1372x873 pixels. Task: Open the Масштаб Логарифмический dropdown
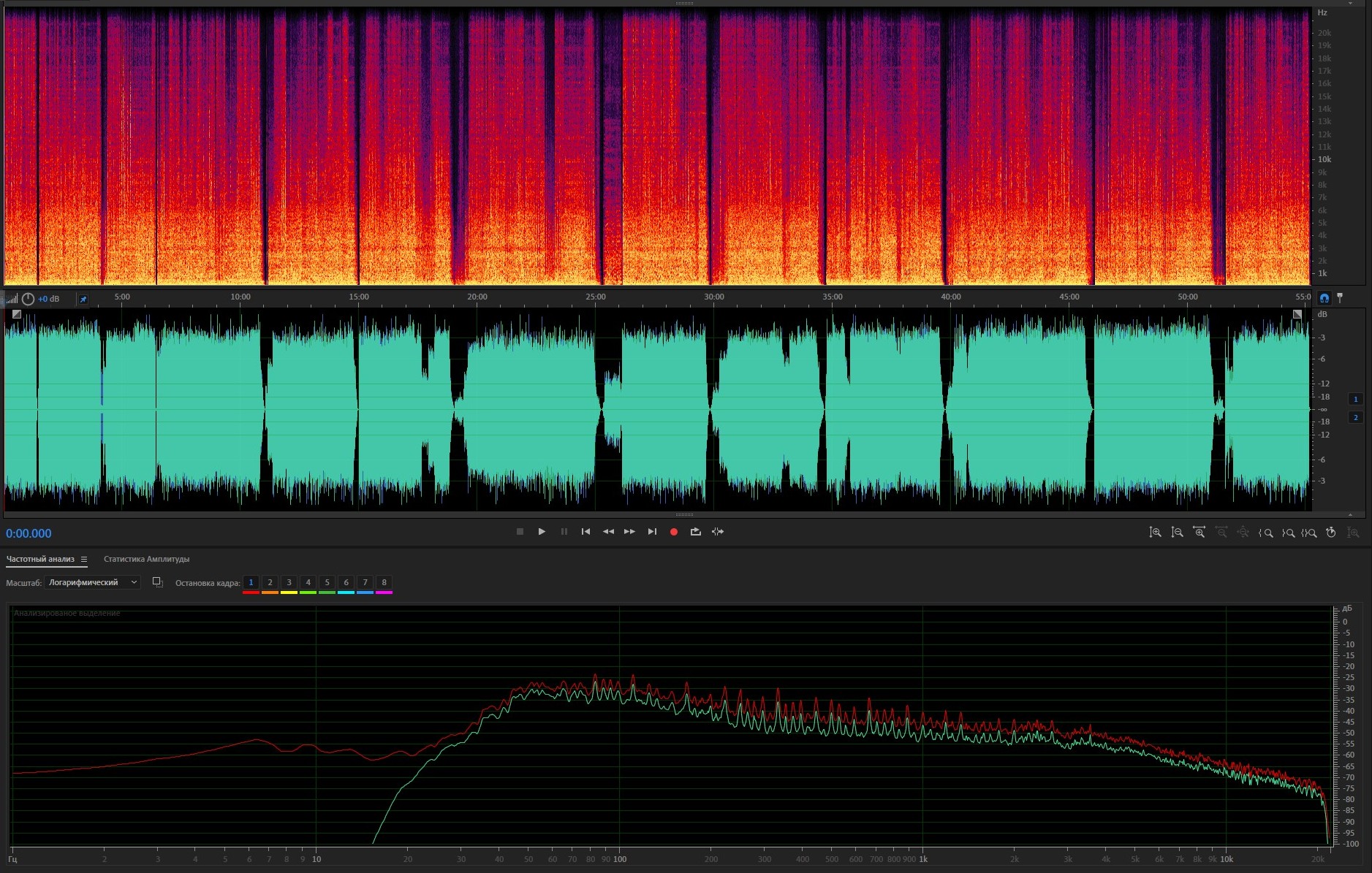[92, 582]
